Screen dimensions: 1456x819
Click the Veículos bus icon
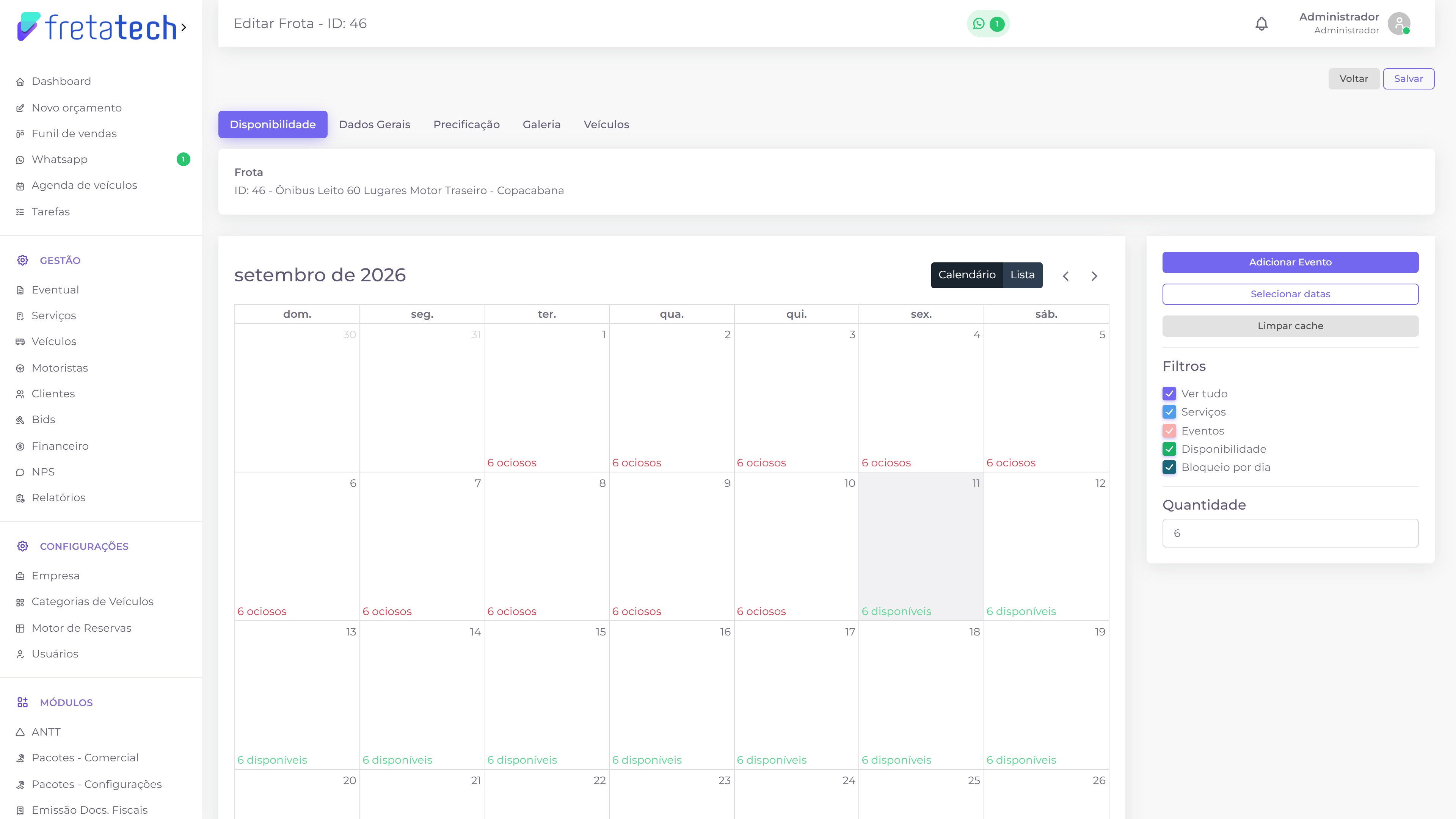(x=20, y=342)
